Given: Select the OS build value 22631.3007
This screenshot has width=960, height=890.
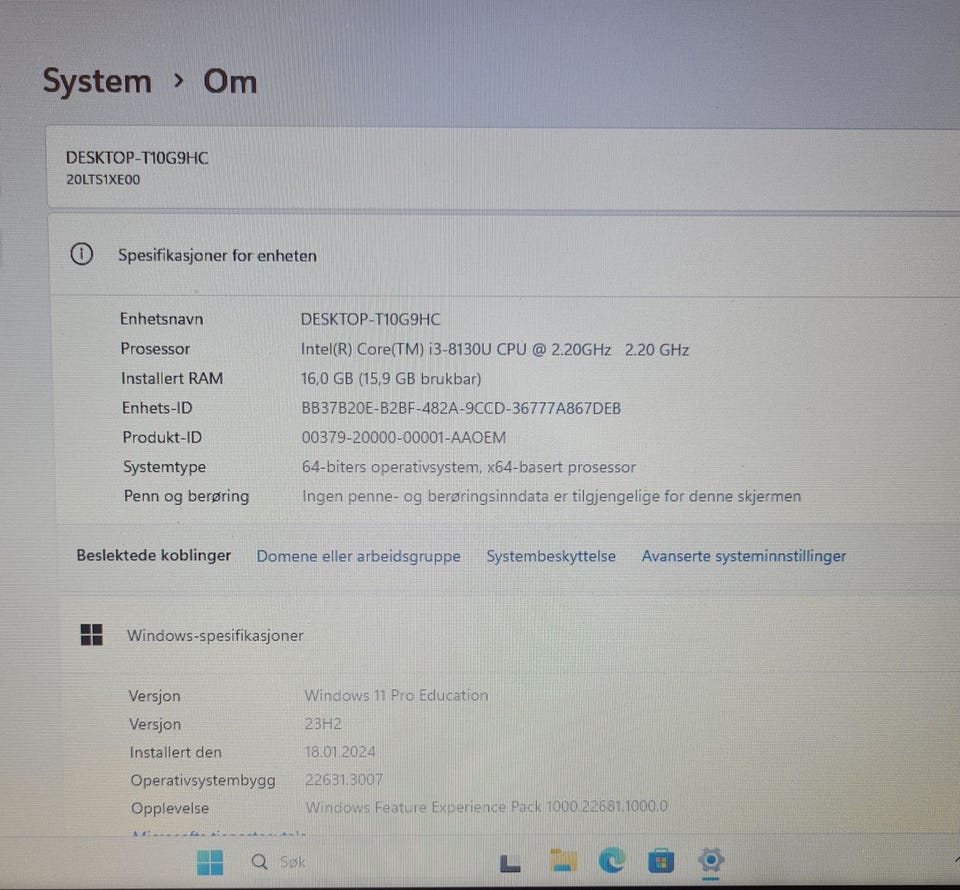Looking at the screenshot, I should tap(344, 780).
